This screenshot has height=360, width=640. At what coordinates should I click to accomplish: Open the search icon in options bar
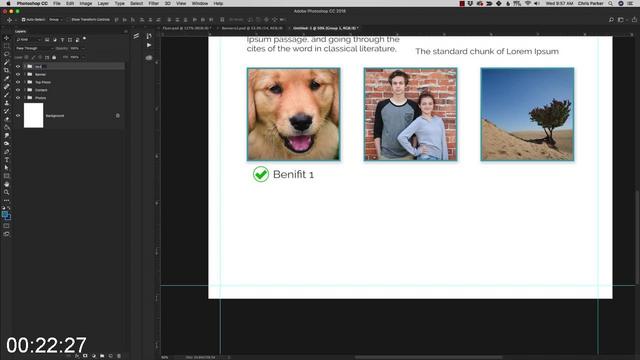611,20
